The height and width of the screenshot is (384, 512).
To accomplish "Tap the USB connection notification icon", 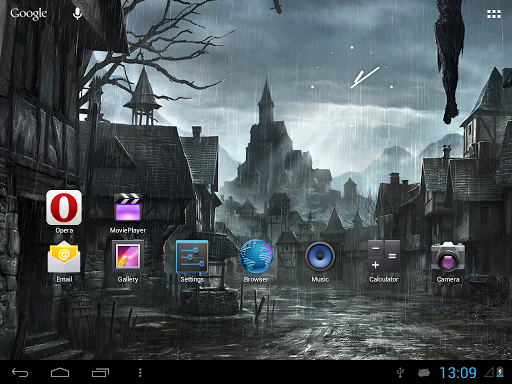I will click(x=400, y=372).
